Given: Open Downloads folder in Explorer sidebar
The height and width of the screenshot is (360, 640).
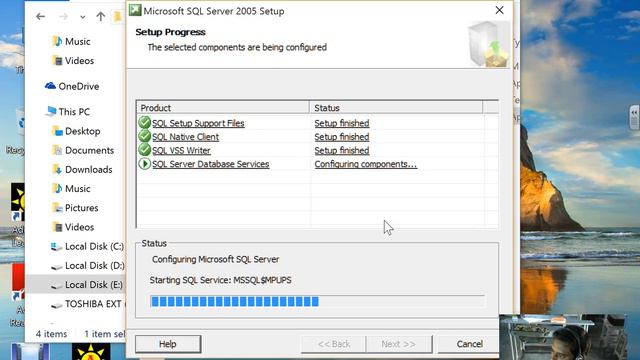Looking at the screenshot, I should (x=89, y=170).
